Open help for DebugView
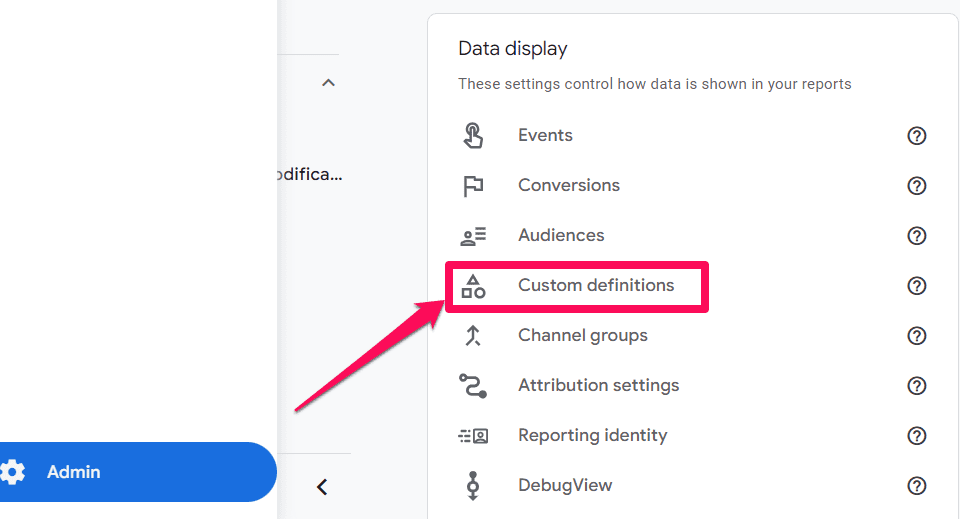This screenshot has width=960, height=519. coord(916,486)
